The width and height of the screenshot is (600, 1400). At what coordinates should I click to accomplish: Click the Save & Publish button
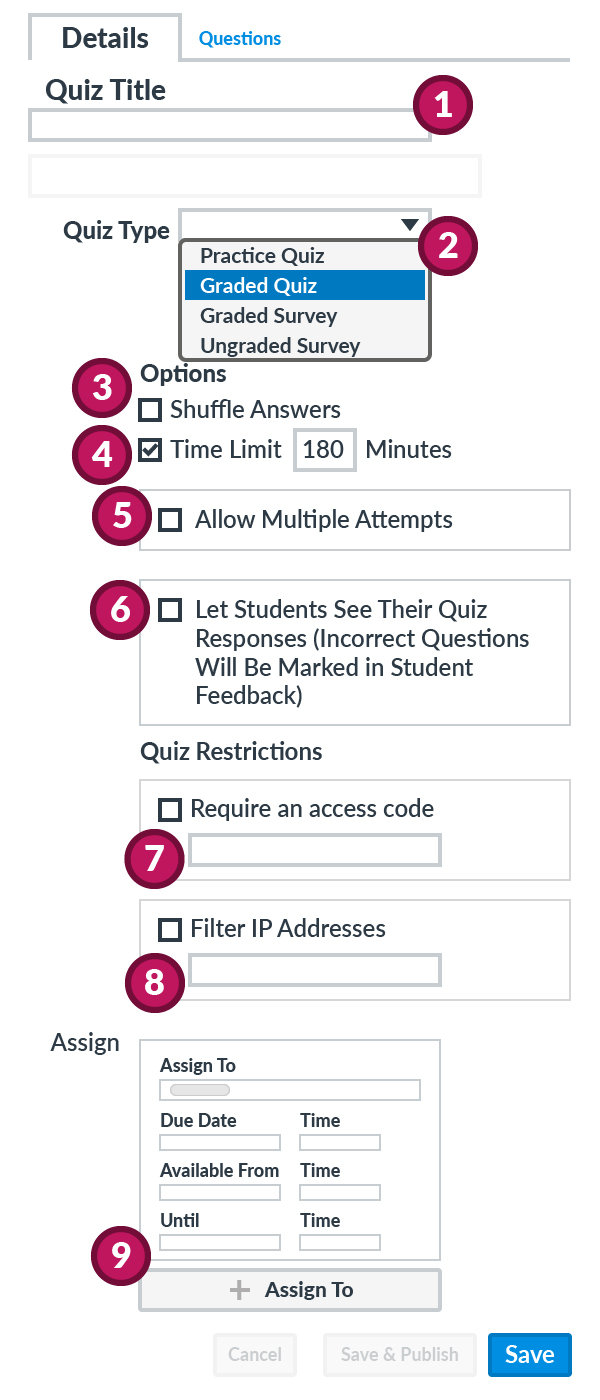[x=399, y=1355]
